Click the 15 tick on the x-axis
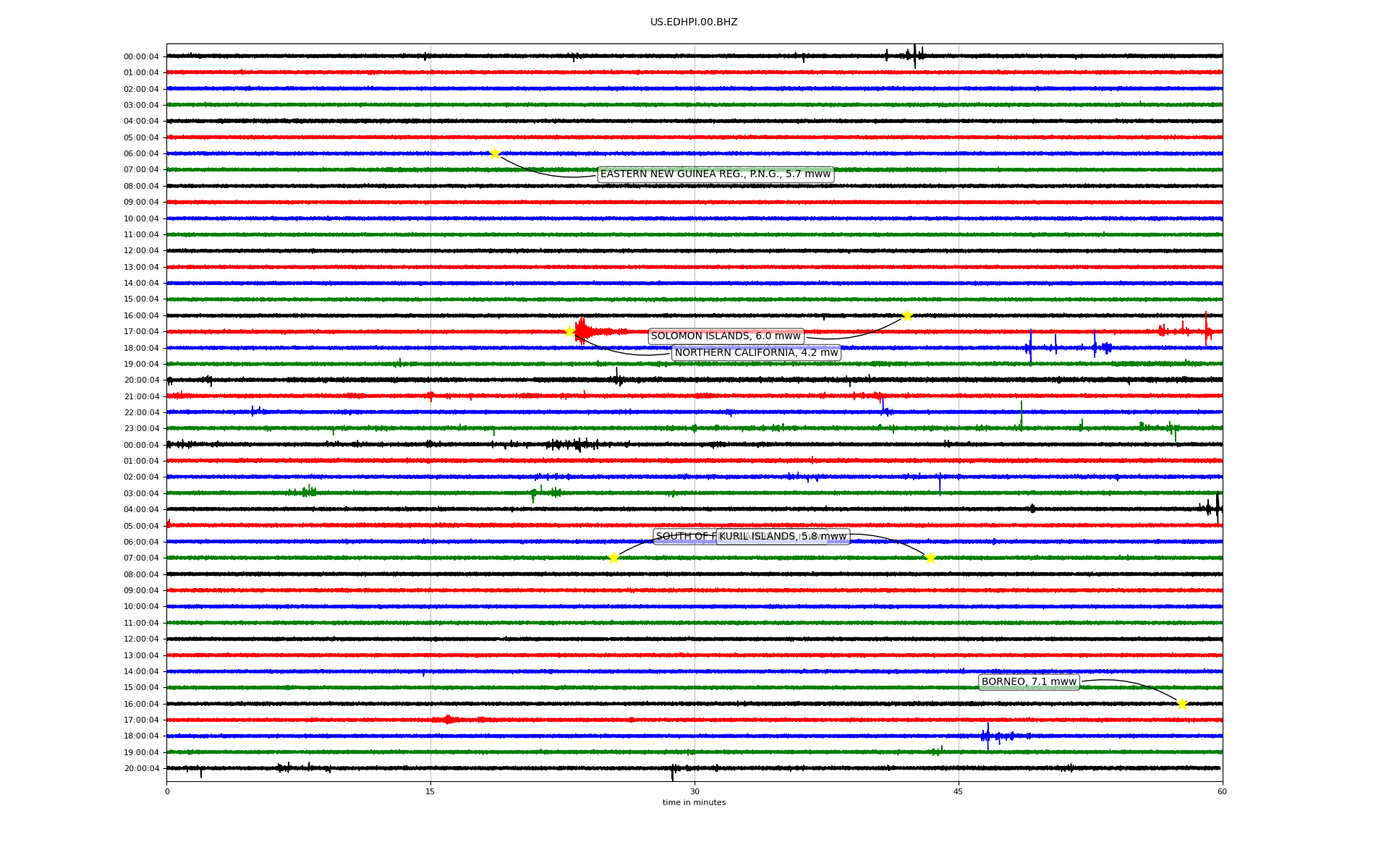This screenshot has width=1389, height=868. pyautogui.click(x=430, y=791)
